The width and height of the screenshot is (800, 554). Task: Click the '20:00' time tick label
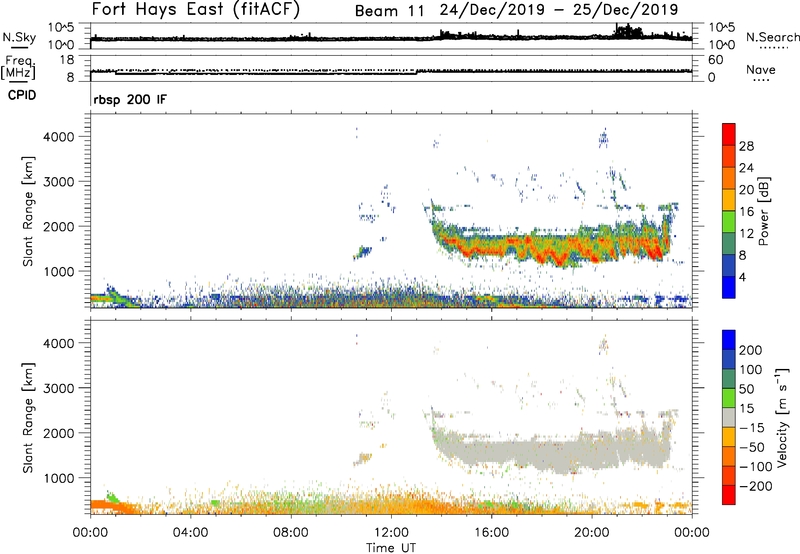tap(591, 533)
